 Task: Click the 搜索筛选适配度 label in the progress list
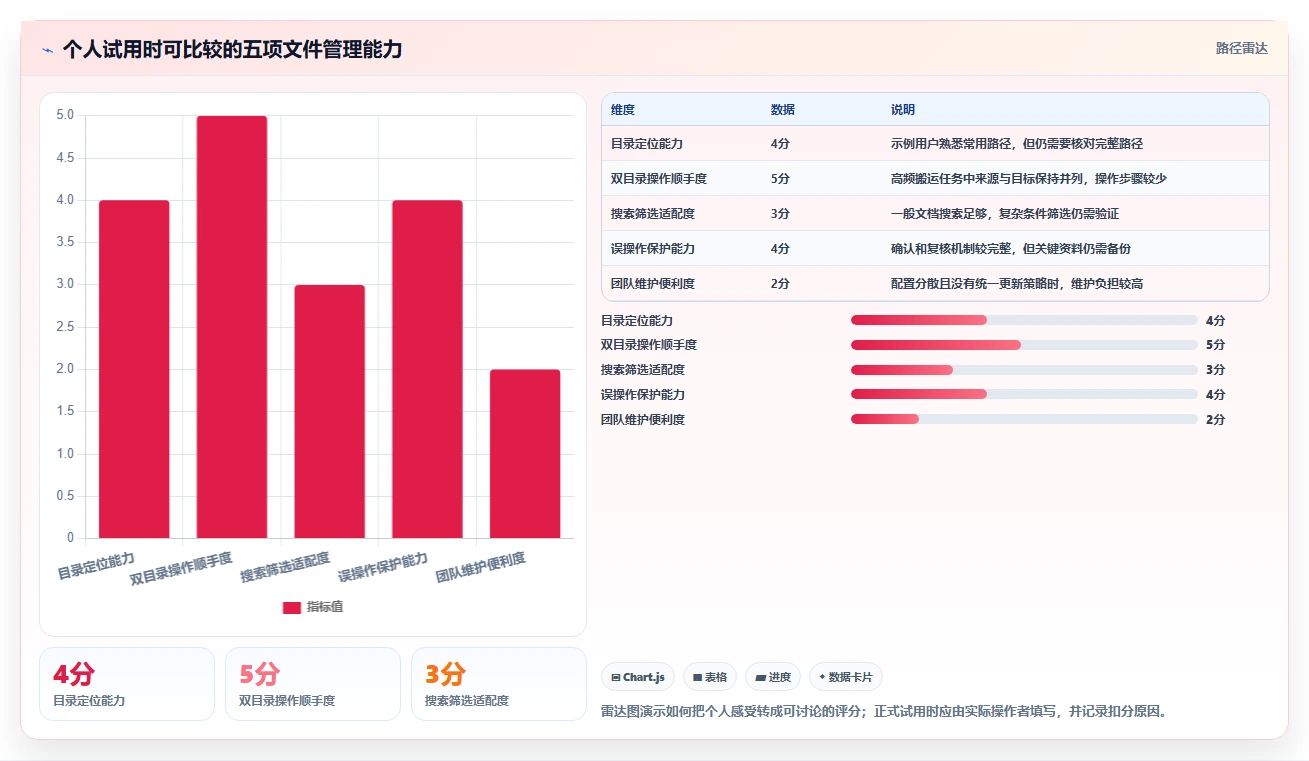(643, 370)
